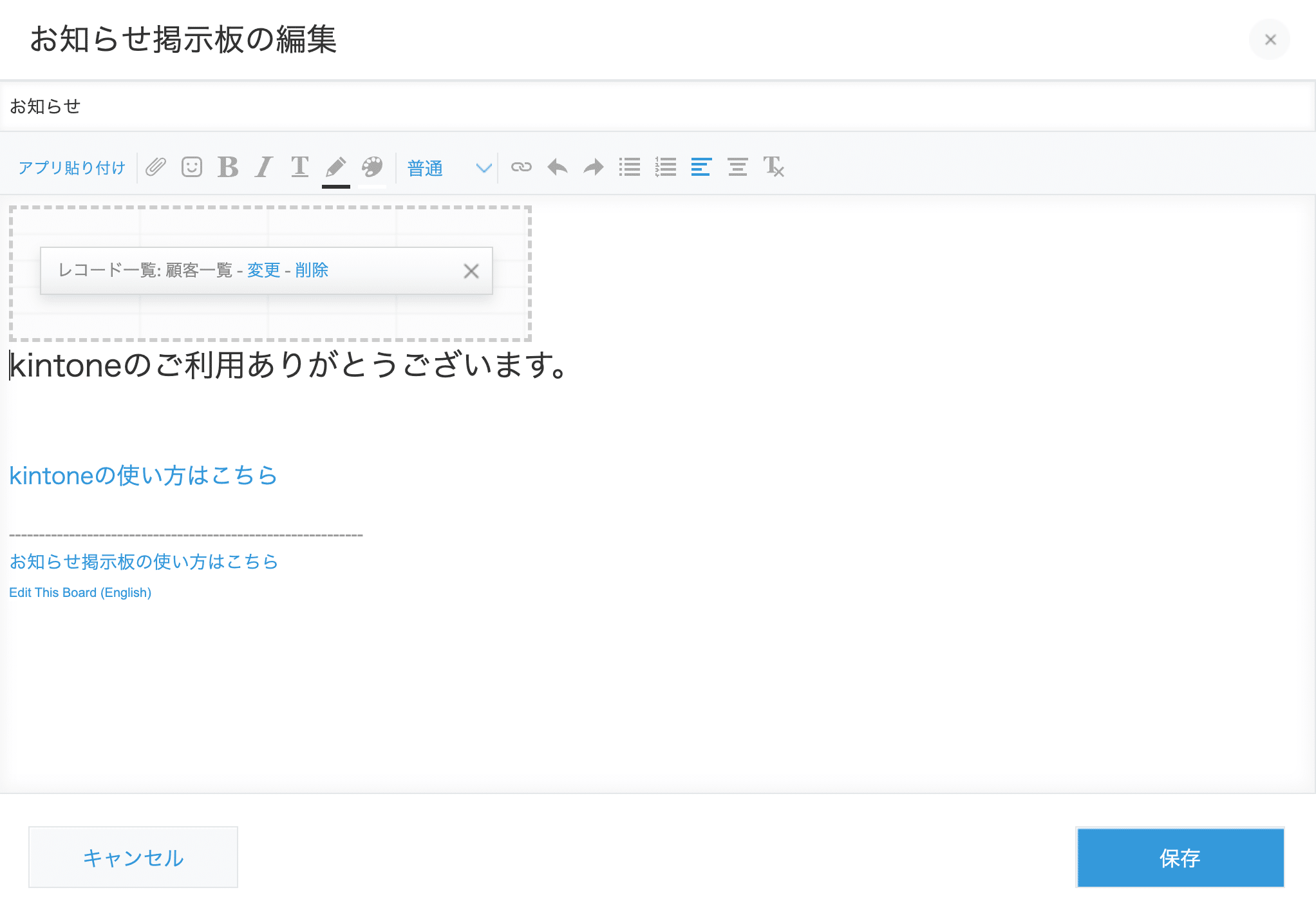
Task: Open the kintoneの使い方はこちら link
Action: pos(143,476)
